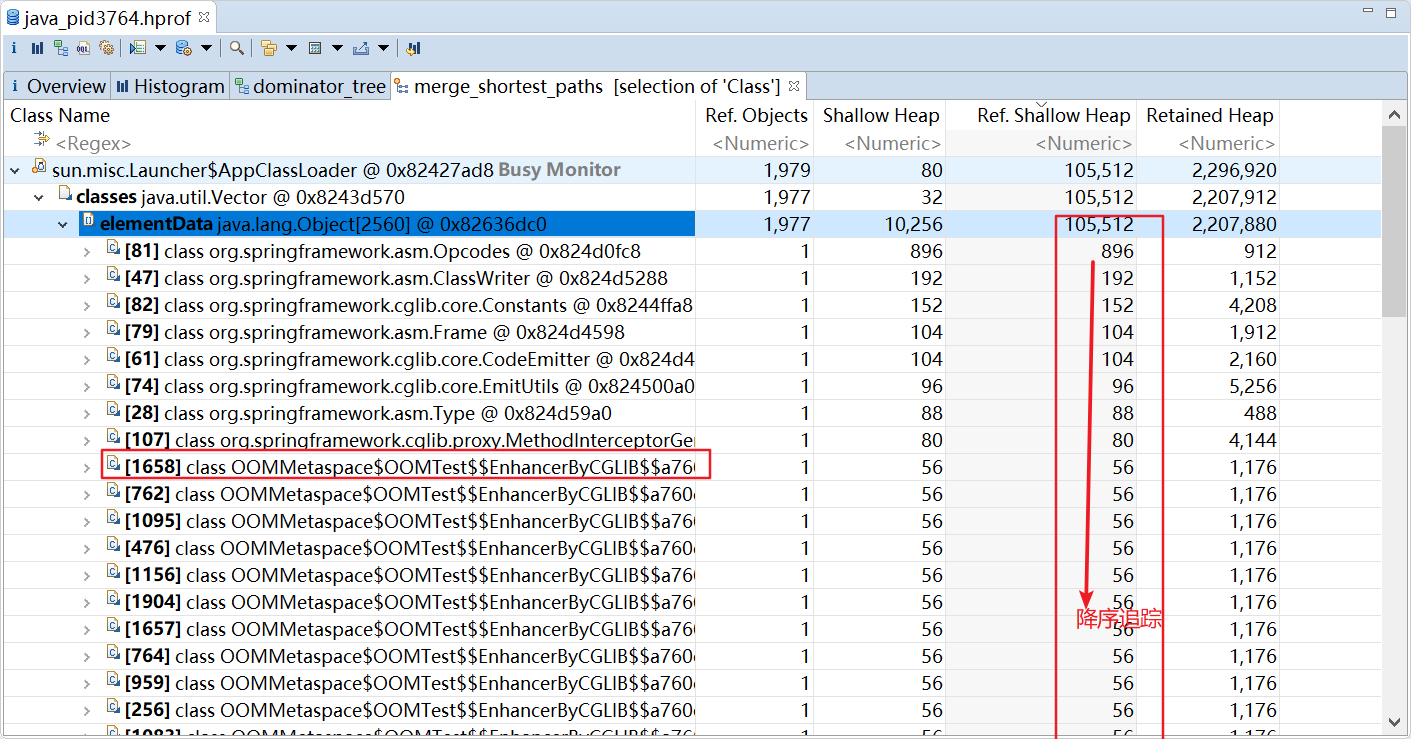
Task: Close the merge_shortest_paths tab
Action: (794, 86)
